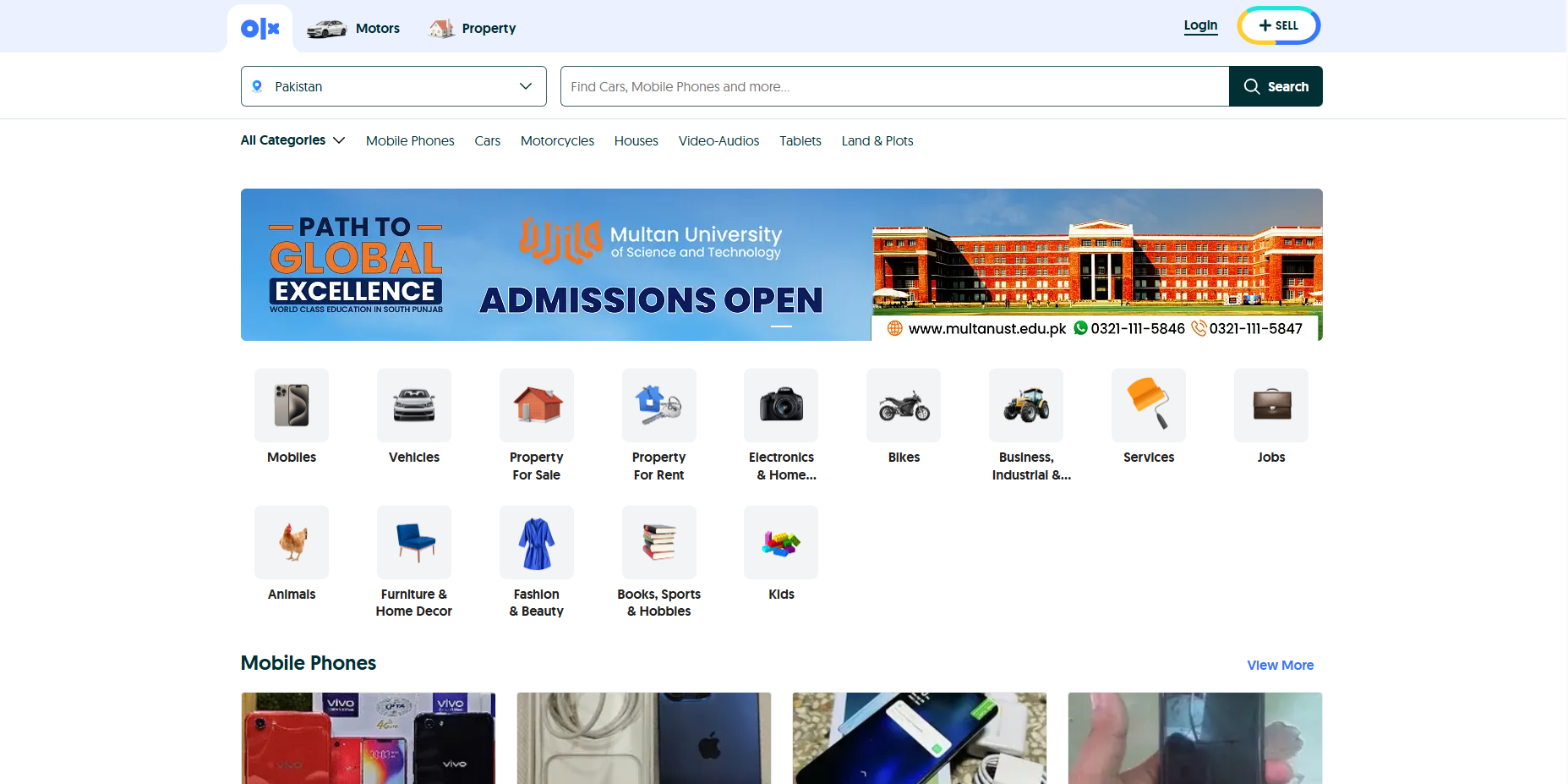The height and width of the screenshot is (784, 1568).
Task: Open the red Vivo phones listing thumbnail
Action: (369, 738)
